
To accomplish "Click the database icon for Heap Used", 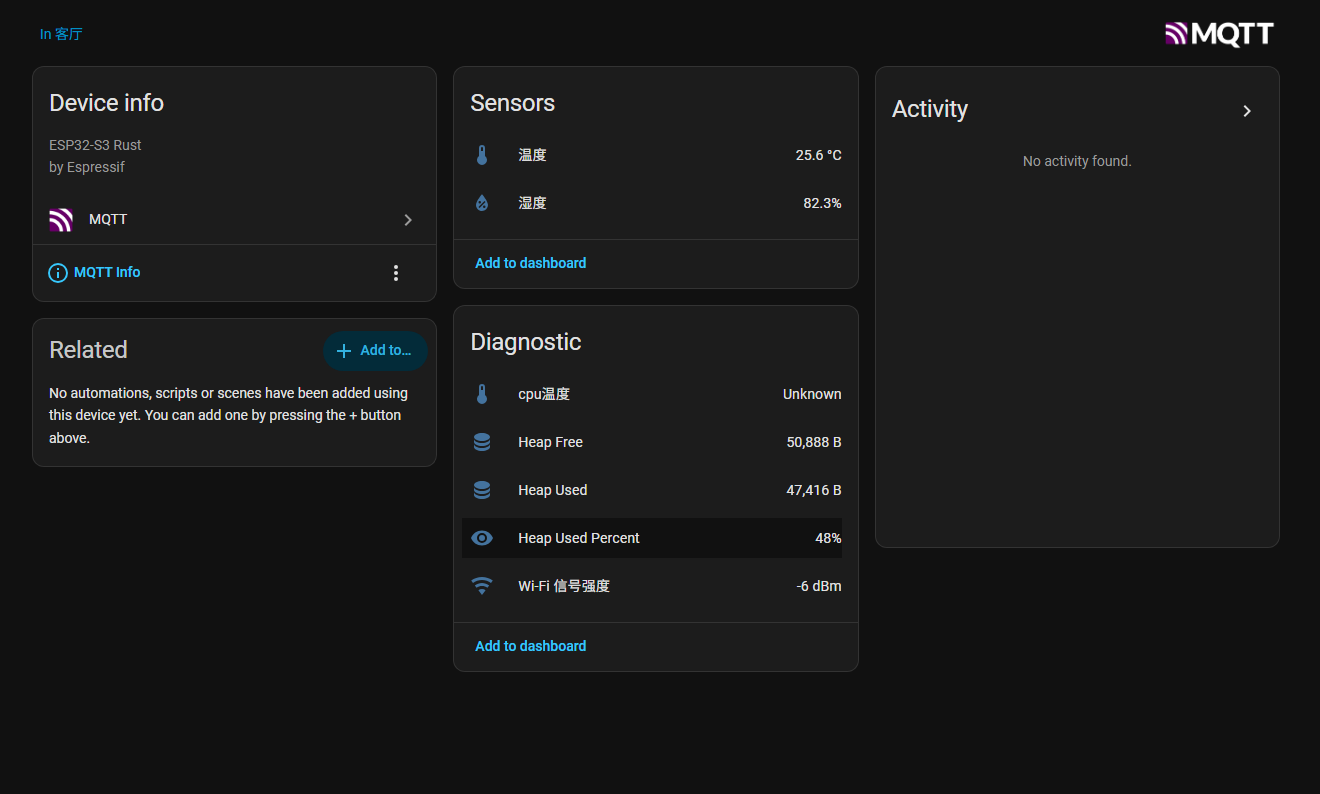I will coord(482,490).
